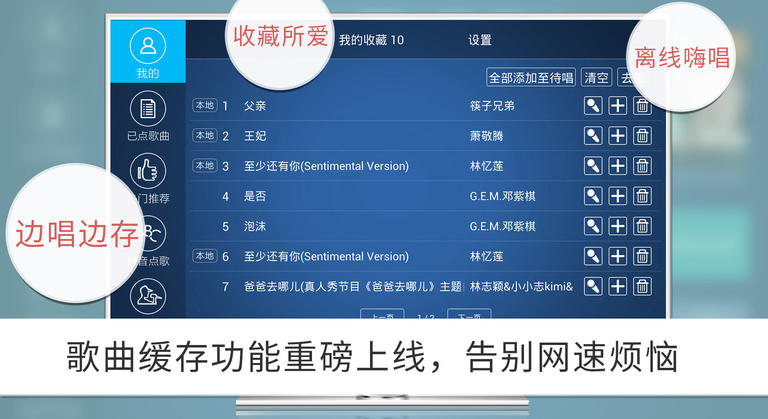Click the singer icon at sidebar bottom

[x=147, y=296]
